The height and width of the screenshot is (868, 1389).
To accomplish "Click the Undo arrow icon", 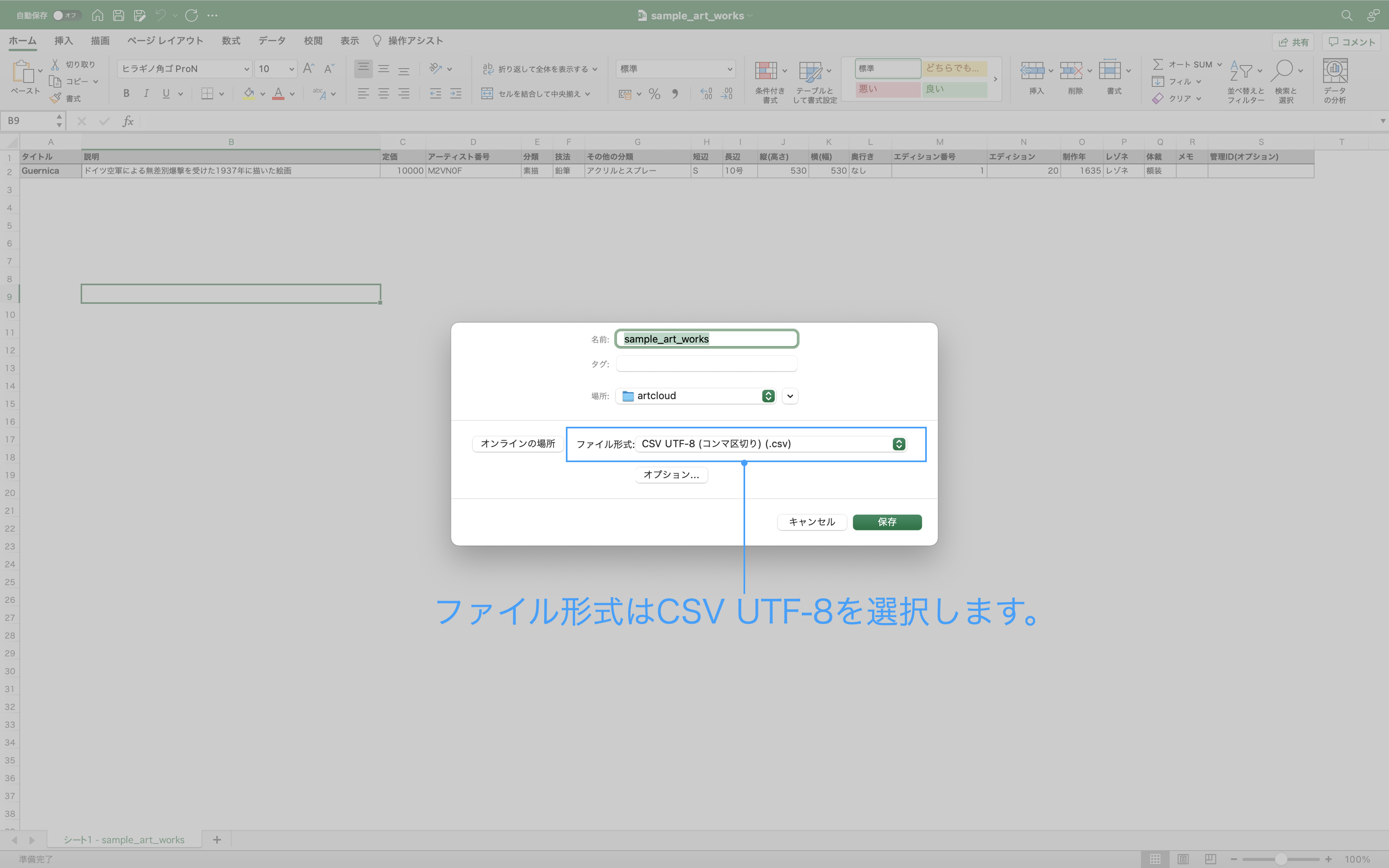I will click(160, 16).
